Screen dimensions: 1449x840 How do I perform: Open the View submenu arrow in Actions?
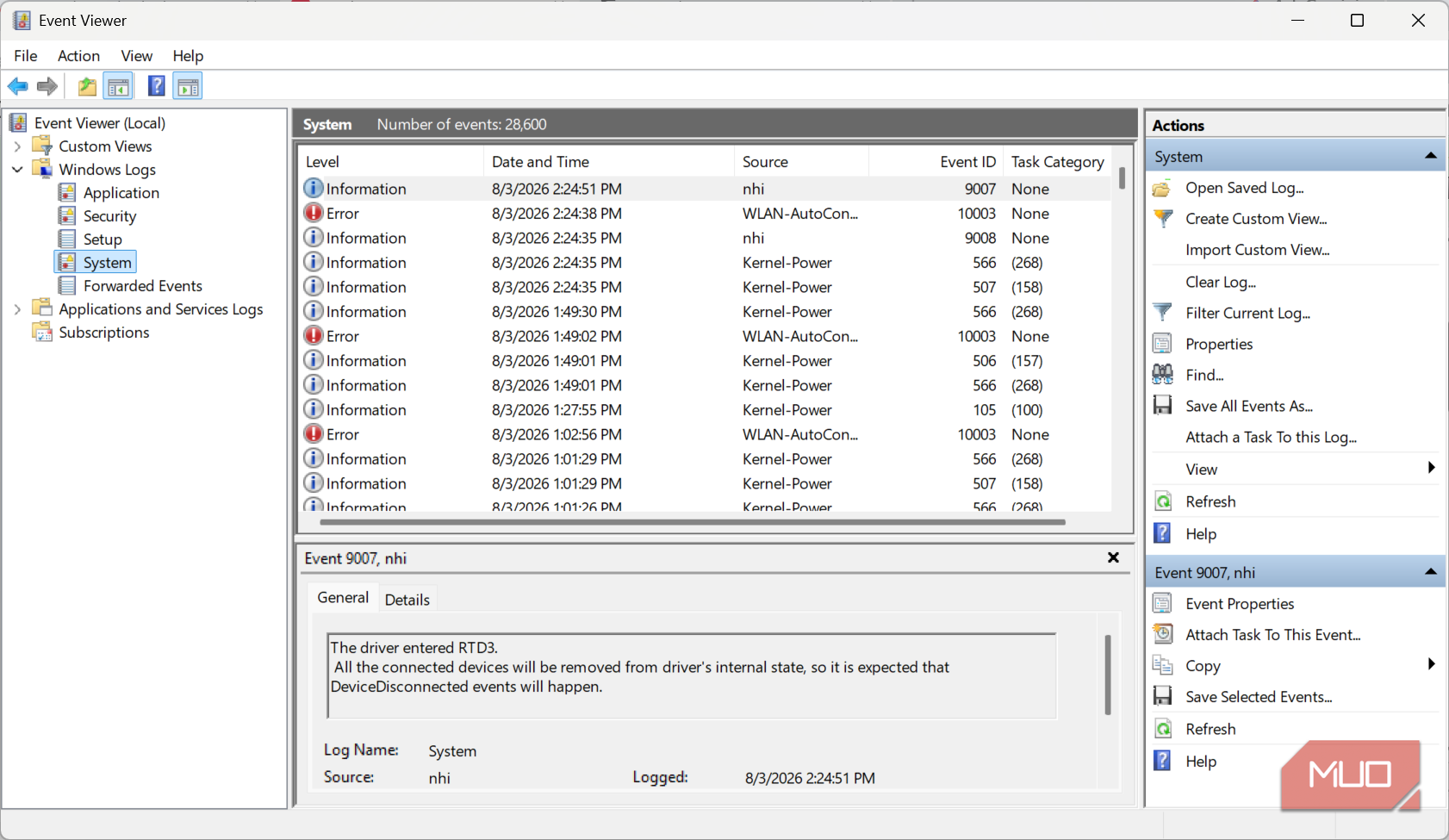[1431, 468]
